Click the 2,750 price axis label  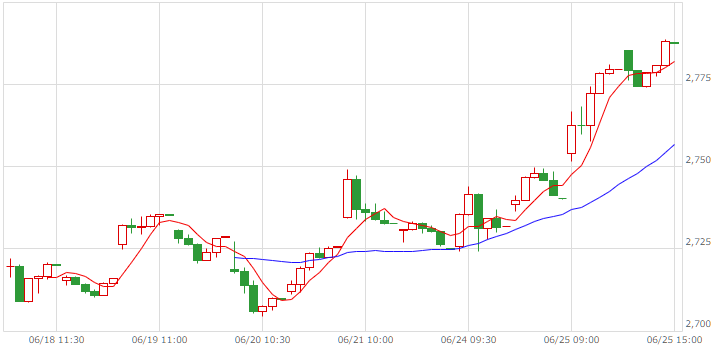pyautogui.click(x=698, y=160)
